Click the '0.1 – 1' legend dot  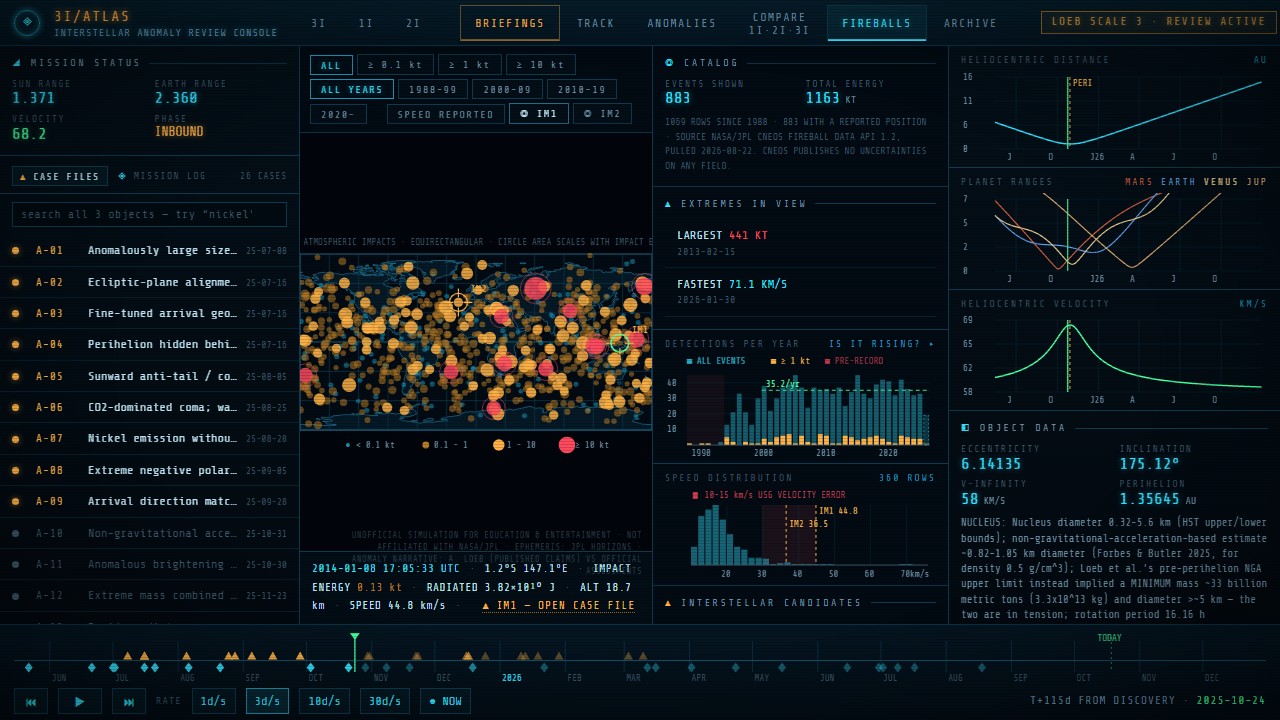(425, 445)
